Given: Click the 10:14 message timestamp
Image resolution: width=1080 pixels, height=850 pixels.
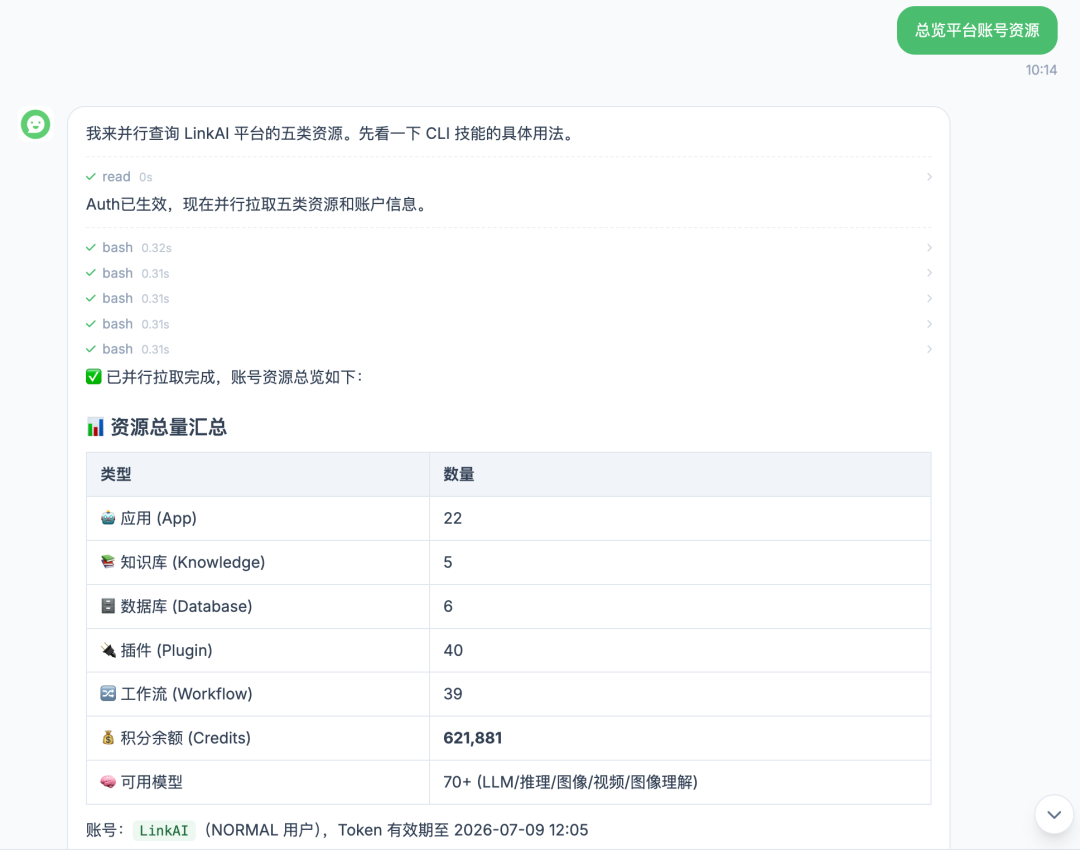Looking at the screenshot, I should 1041,70.
